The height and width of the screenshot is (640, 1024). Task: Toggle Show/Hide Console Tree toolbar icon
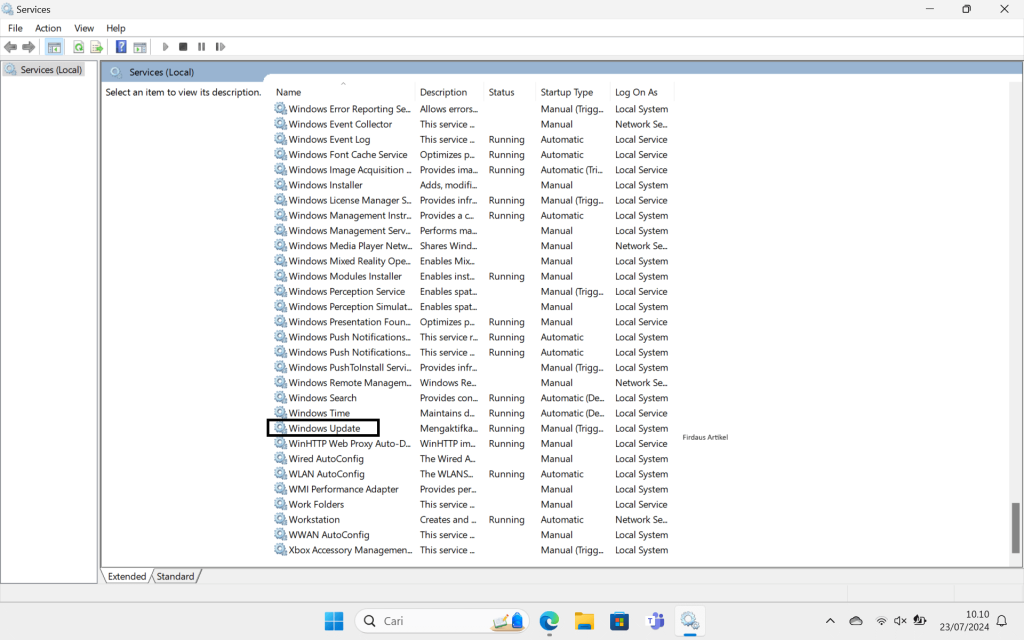[54, 47]
